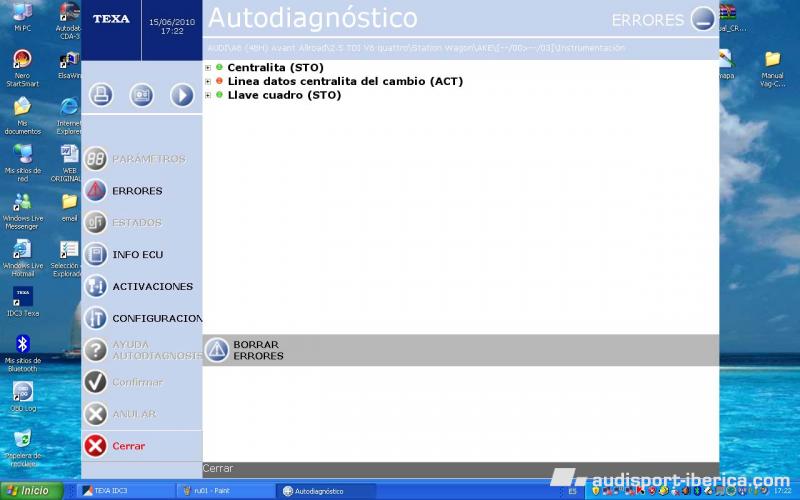Click the AYUDA AUTODIAGNOSIS label

pos(157,350)
